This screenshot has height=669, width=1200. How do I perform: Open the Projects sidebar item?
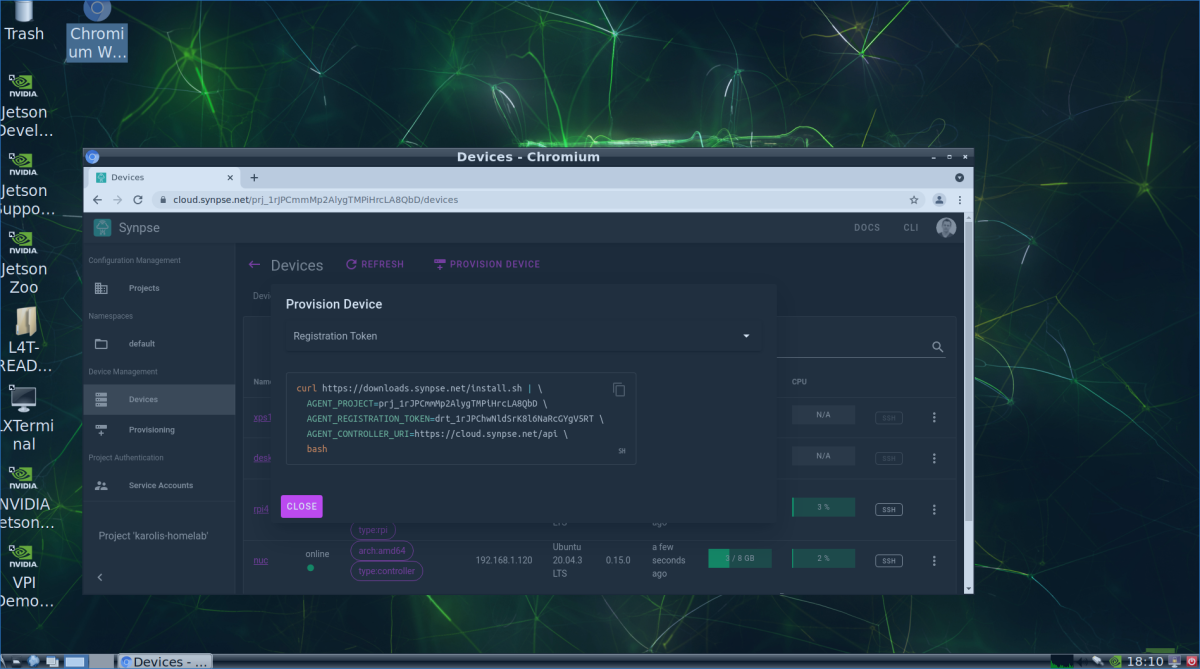pyautogui.click(x=143, y=288)
